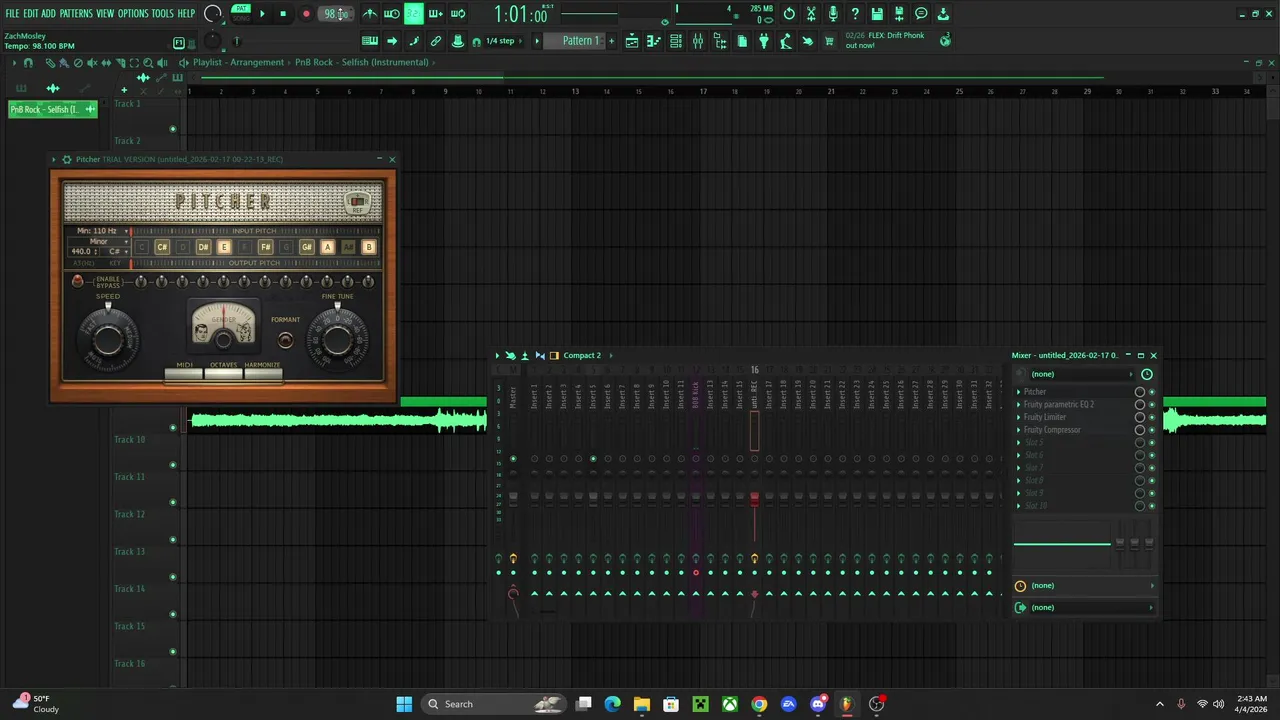Click the export/render icon next to save
The height and width of the screenshot is (720, 1280).
pyautogui.click(x=899, y=14)
